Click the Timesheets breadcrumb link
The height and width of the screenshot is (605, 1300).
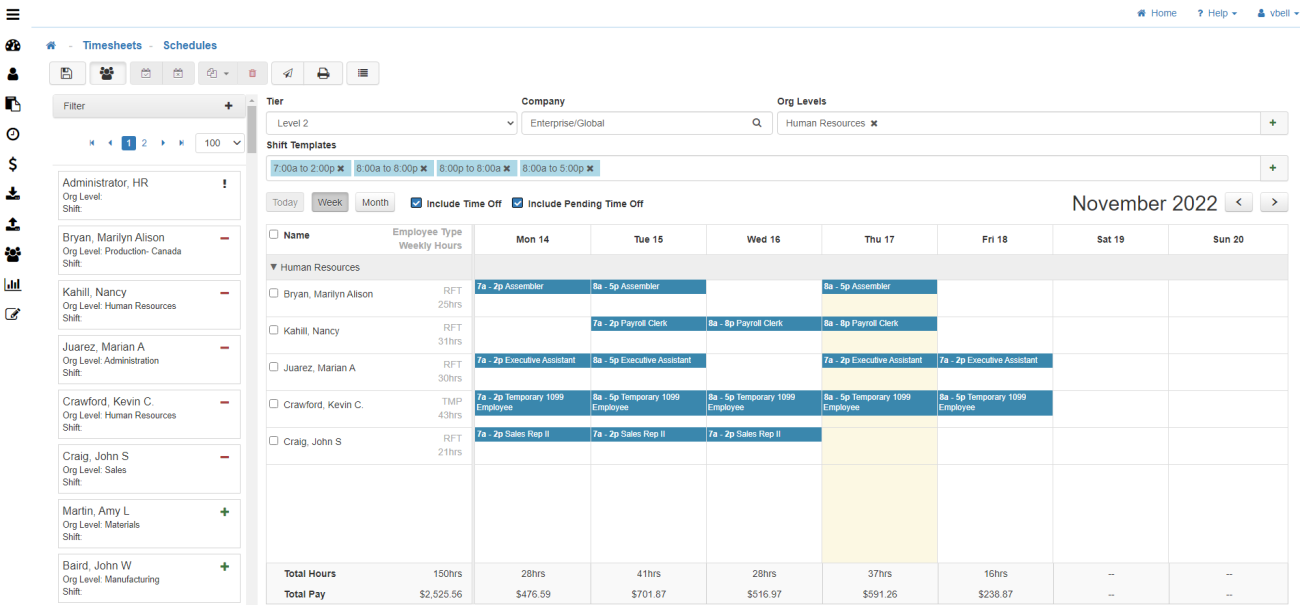click(114, 45)
